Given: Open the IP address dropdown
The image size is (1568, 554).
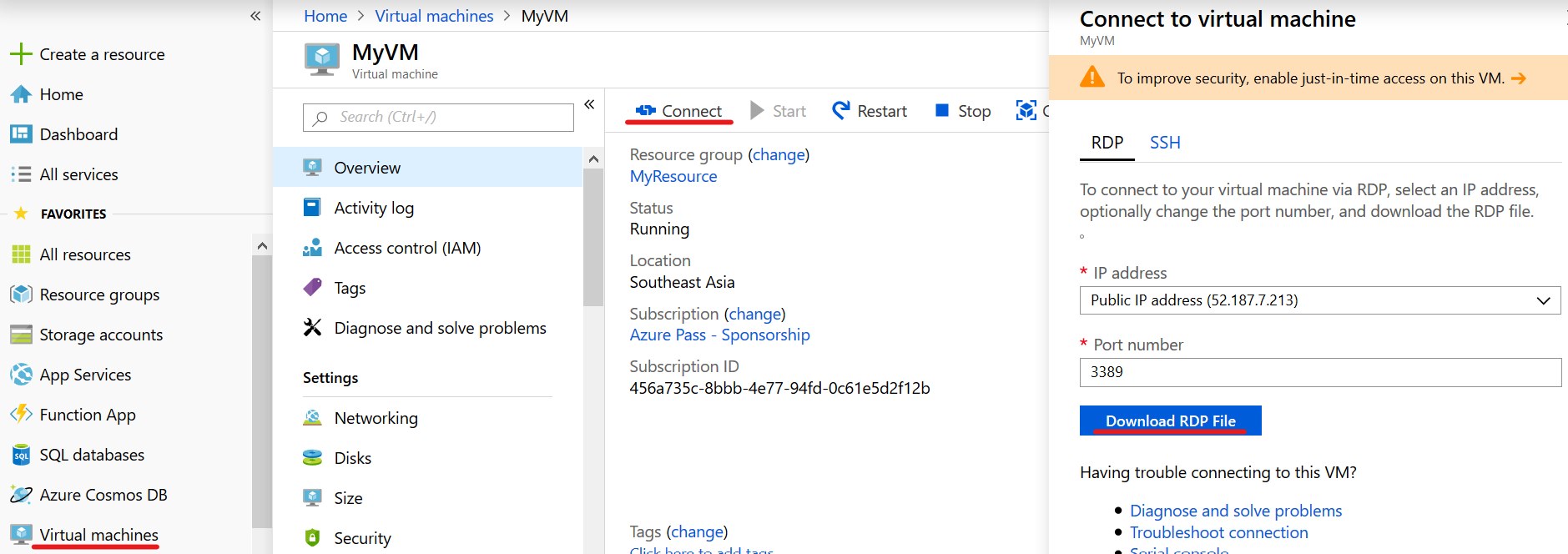Looking at the screenshot, I should point(1320,300).
